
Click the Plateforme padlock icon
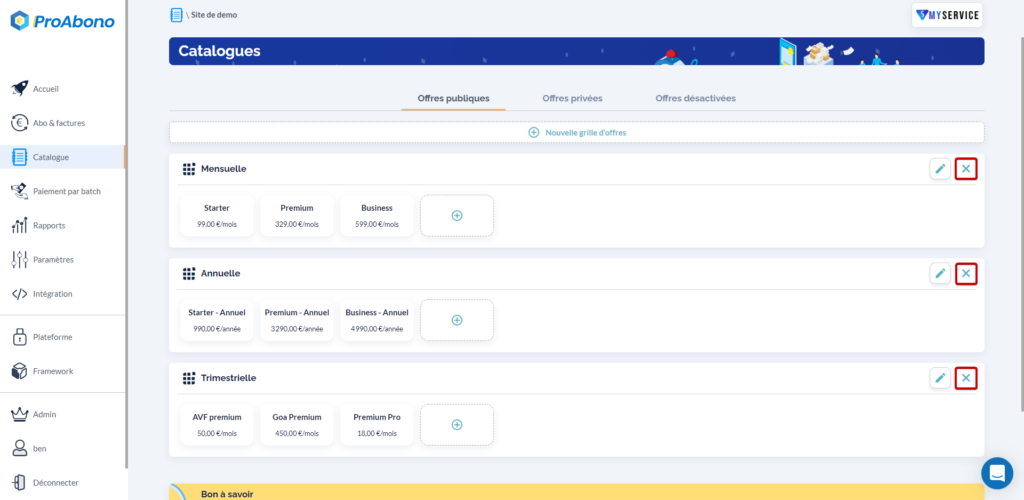click(20, 337)
